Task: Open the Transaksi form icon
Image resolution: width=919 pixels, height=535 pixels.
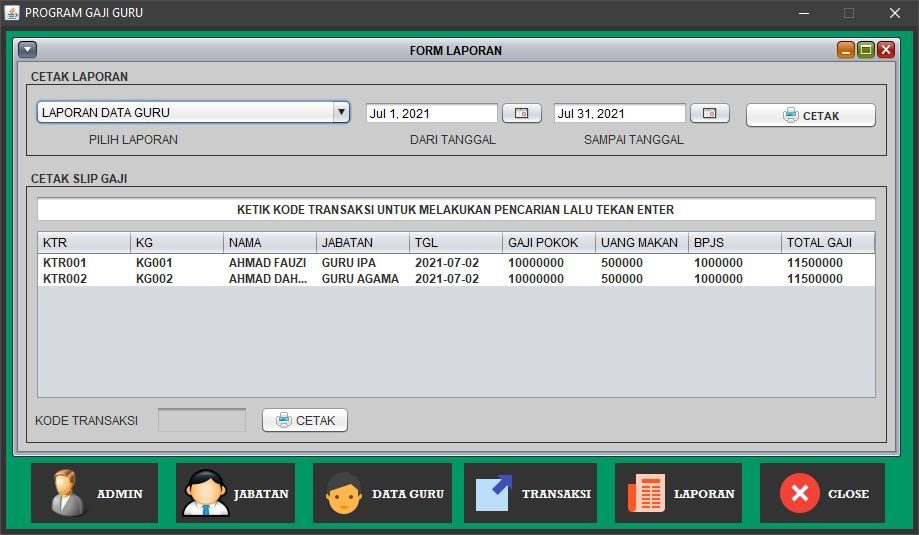Action: [494, 493]
